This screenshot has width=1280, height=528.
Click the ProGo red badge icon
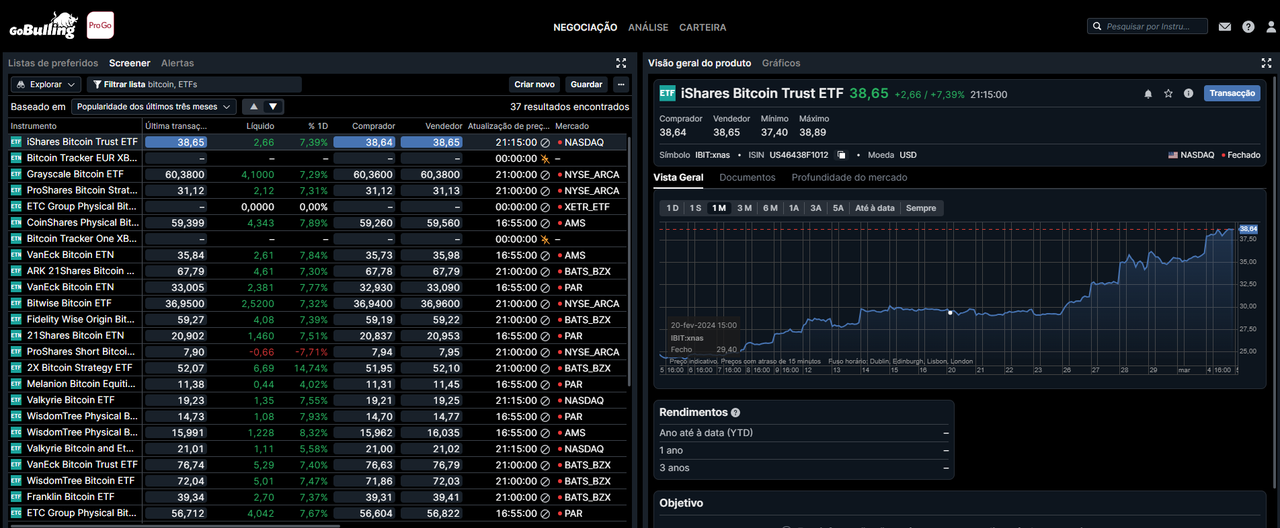[100, 25]
